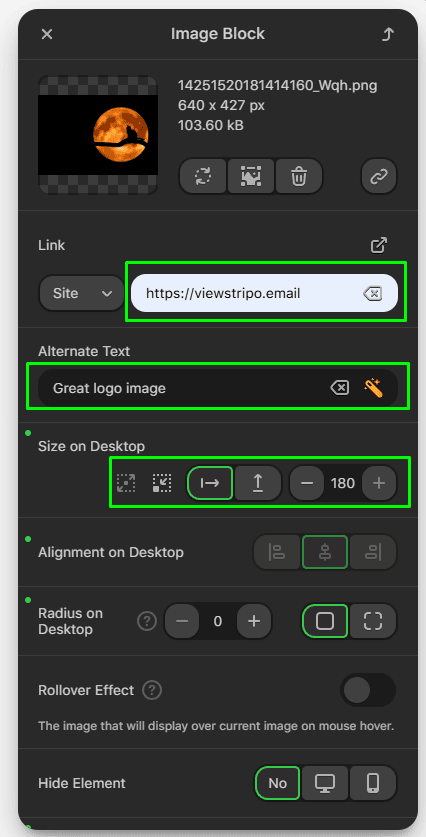Decrease the radius value
Screen dimensions: 426x837
[x=182, y=621]
